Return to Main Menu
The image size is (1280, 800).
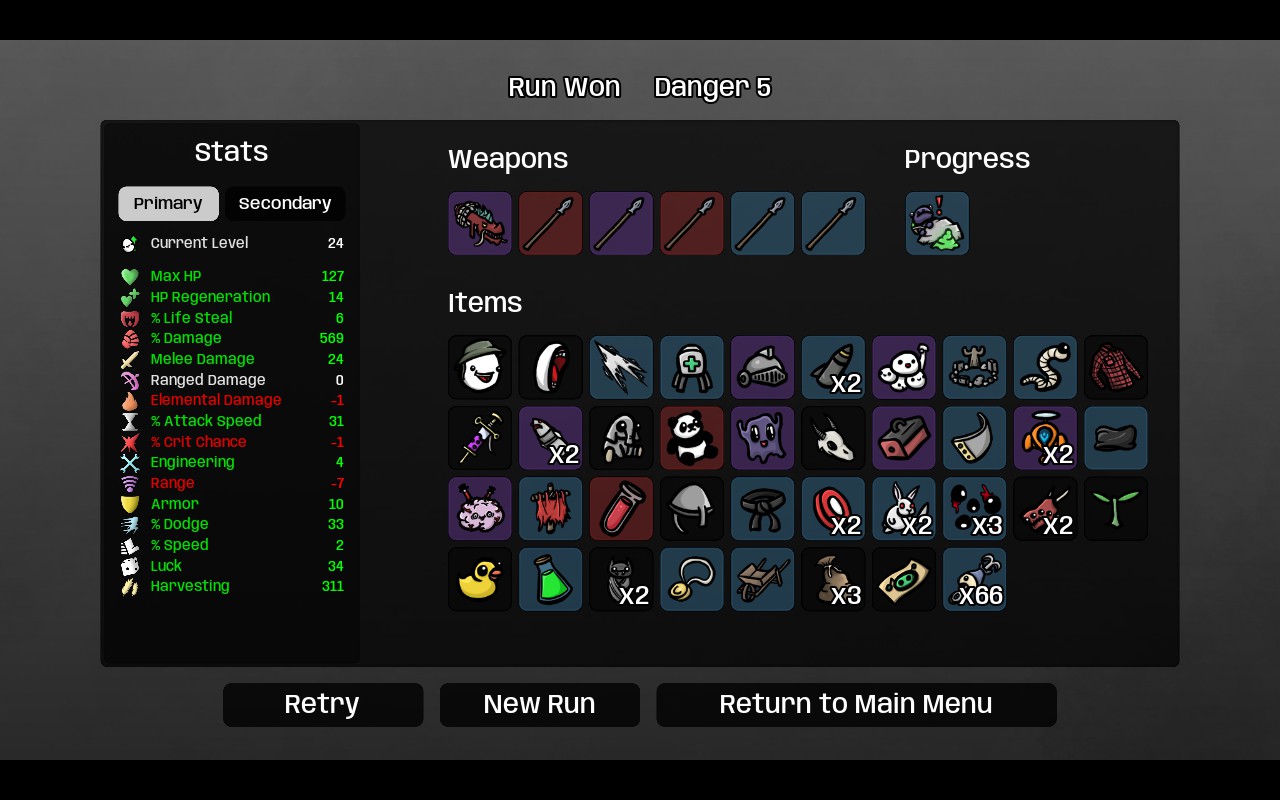click(x=856, y=705)
